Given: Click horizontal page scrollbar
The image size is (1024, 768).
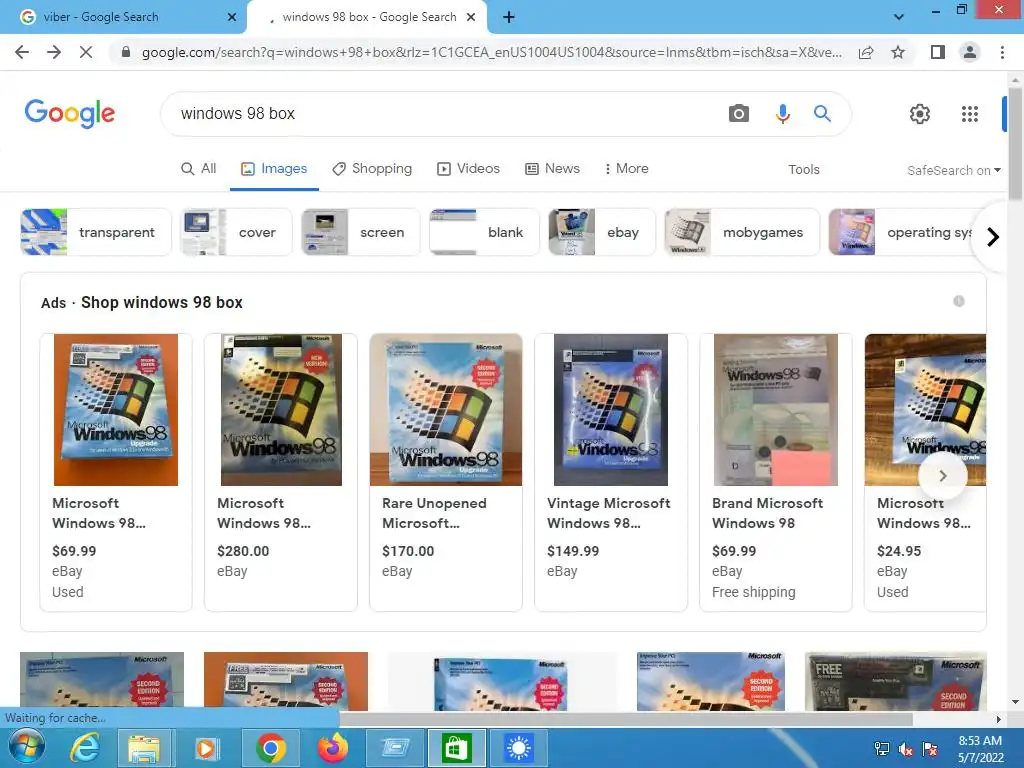Looking at the screenshot, I should pyautogui.click(x=626, y=719).
